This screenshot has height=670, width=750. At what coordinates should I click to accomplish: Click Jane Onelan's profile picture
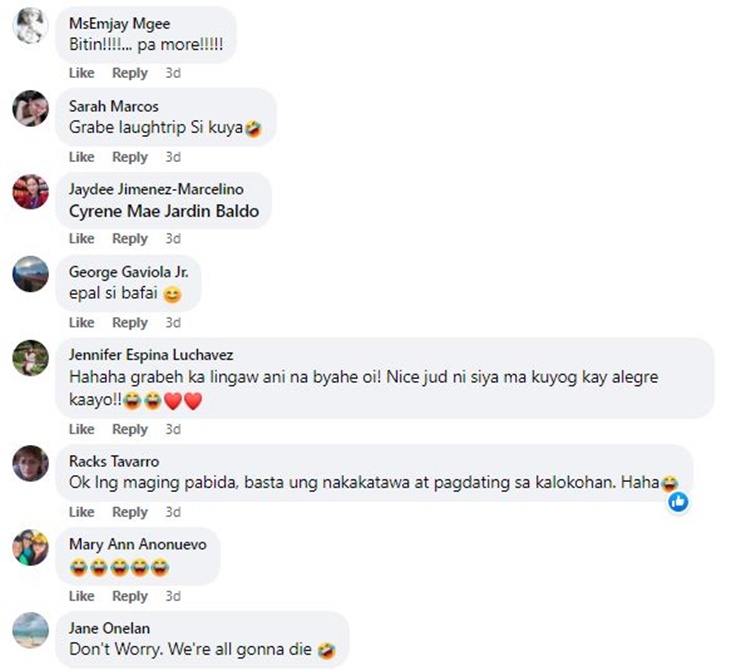click(x=30, y=630)
